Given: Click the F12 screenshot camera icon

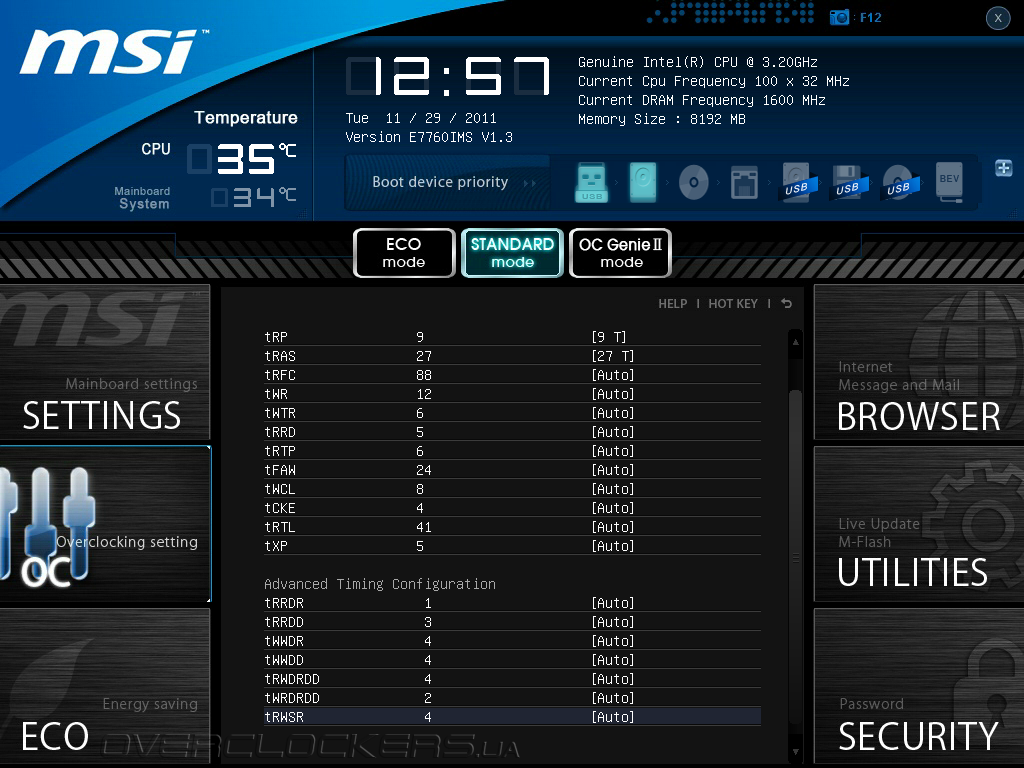Looking at the screenshot, I should pos(839,18).
